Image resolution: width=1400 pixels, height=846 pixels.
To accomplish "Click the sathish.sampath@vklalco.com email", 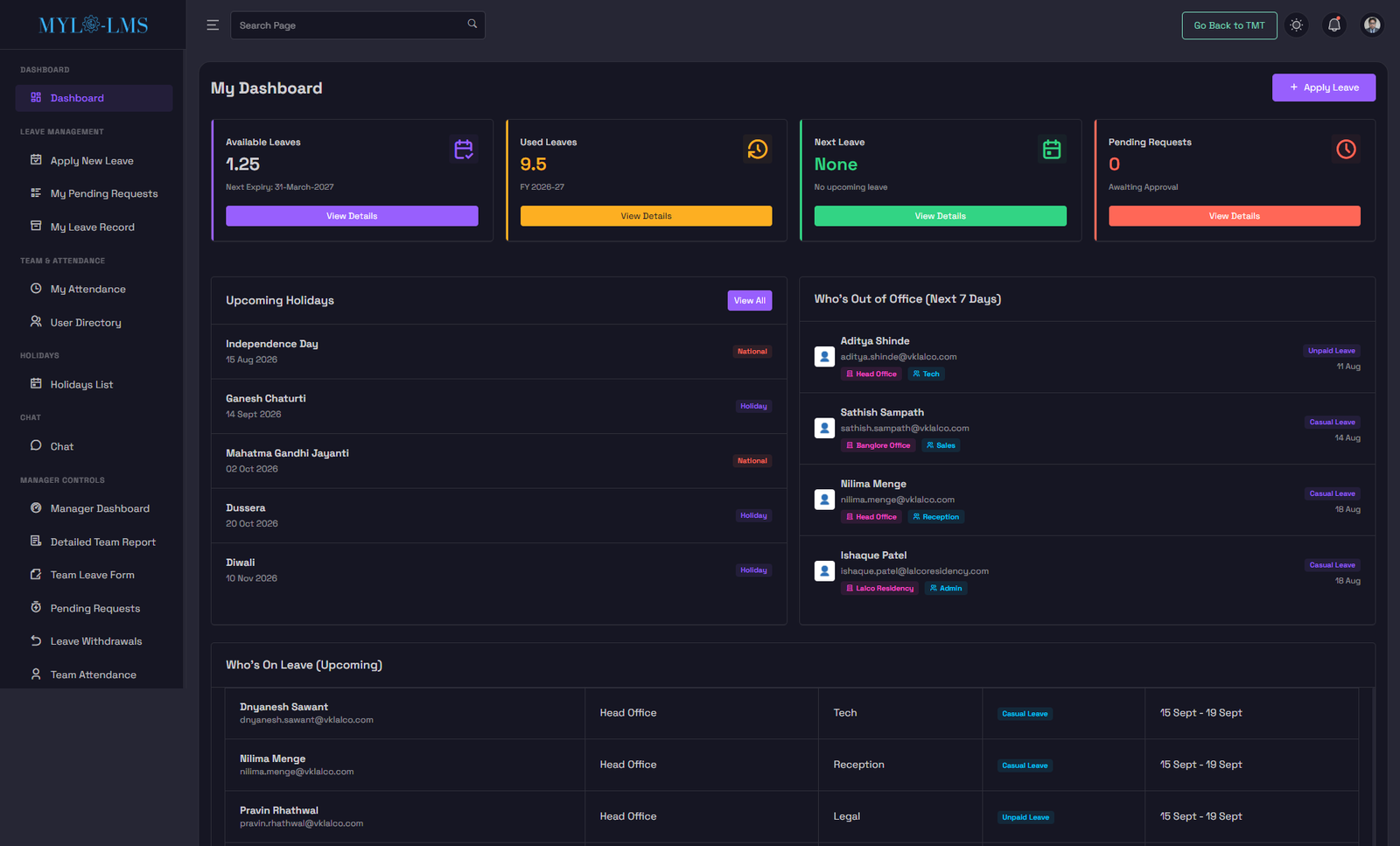I will (x=905, y=429).
